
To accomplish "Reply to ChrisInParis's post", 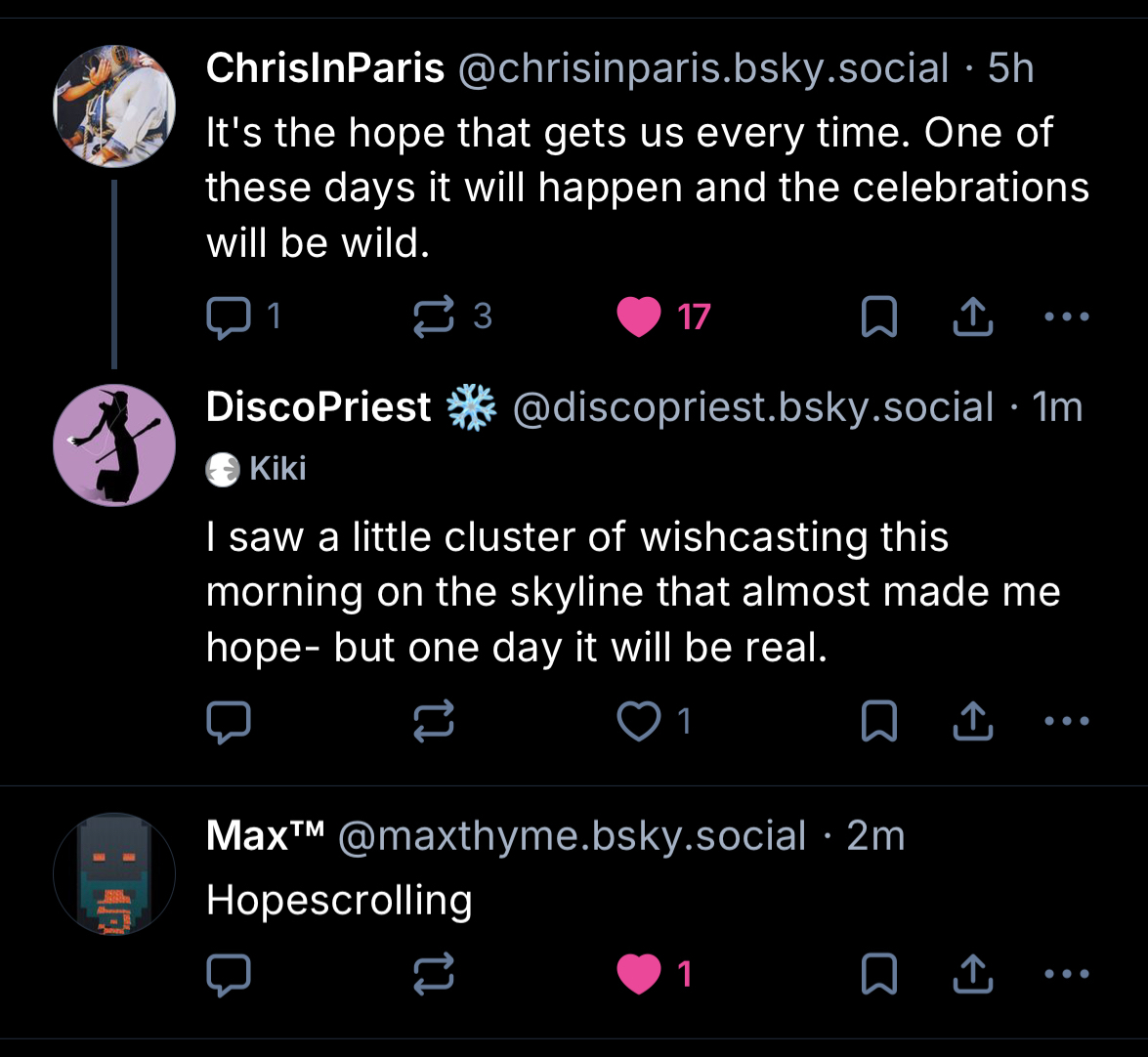I will point(229,317).
